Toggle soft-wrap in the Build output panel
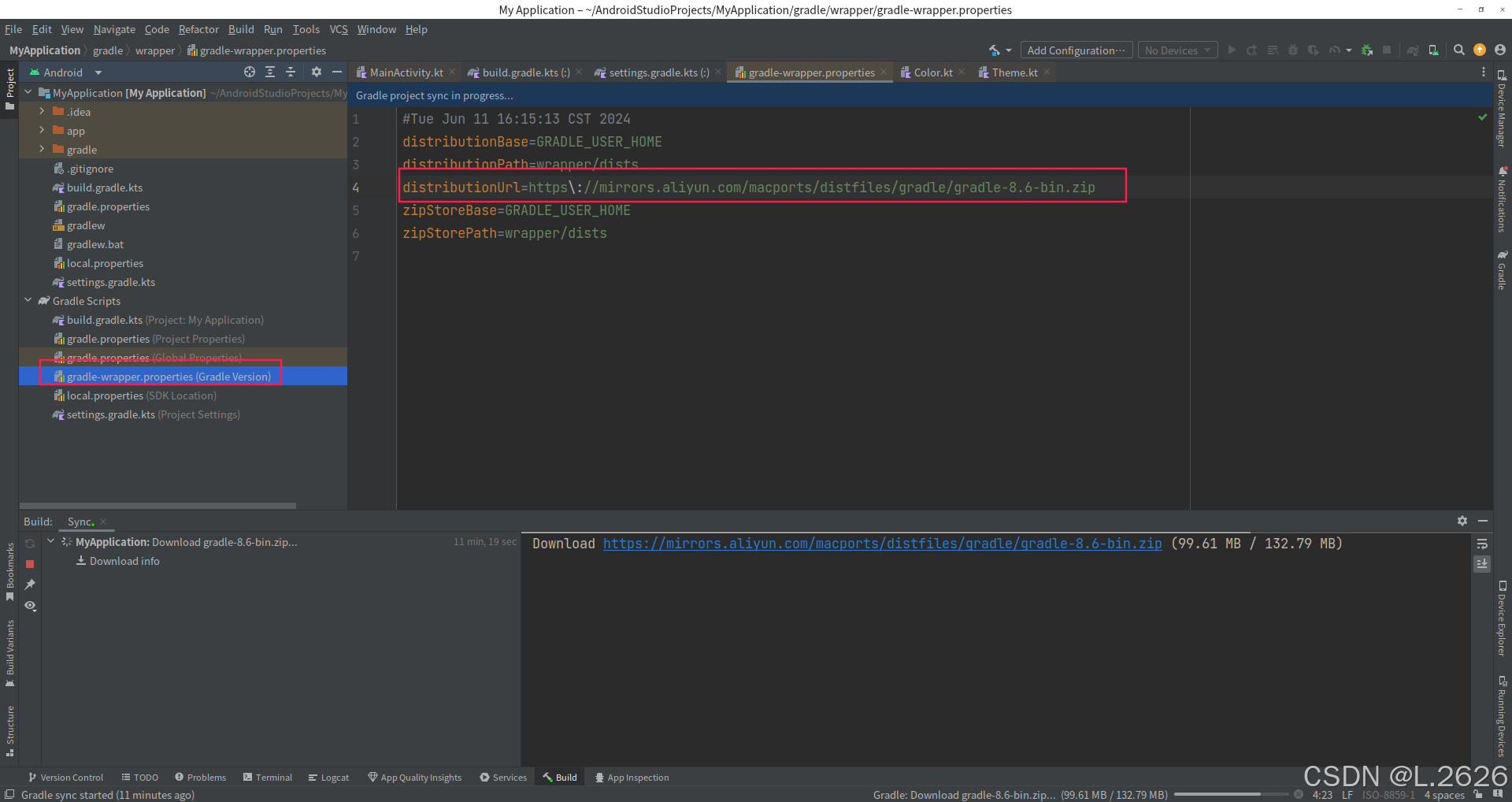 pos(1483,544)
